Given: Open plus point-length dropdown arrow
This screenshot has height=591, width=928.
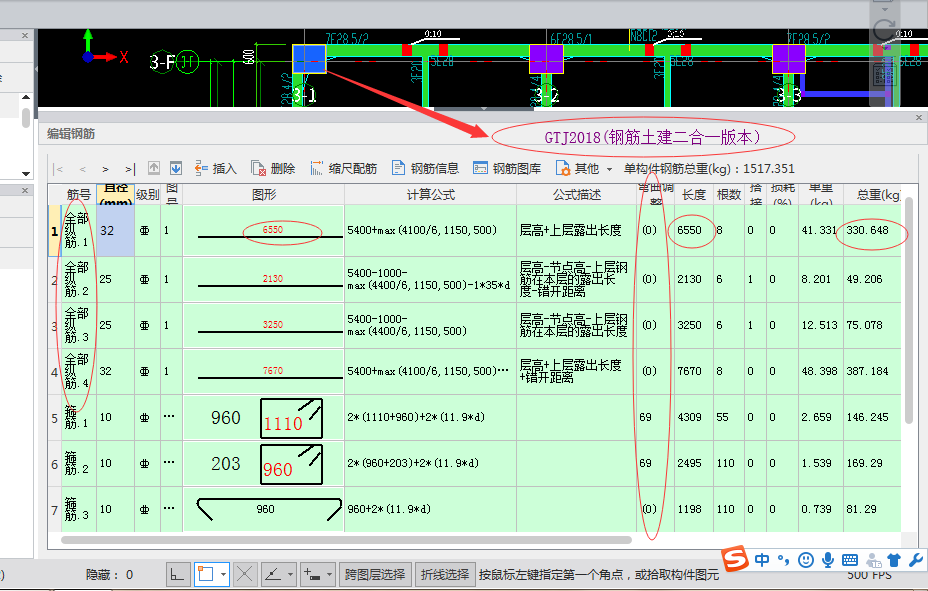Looking at the screenshot, I should click(329, 574).
